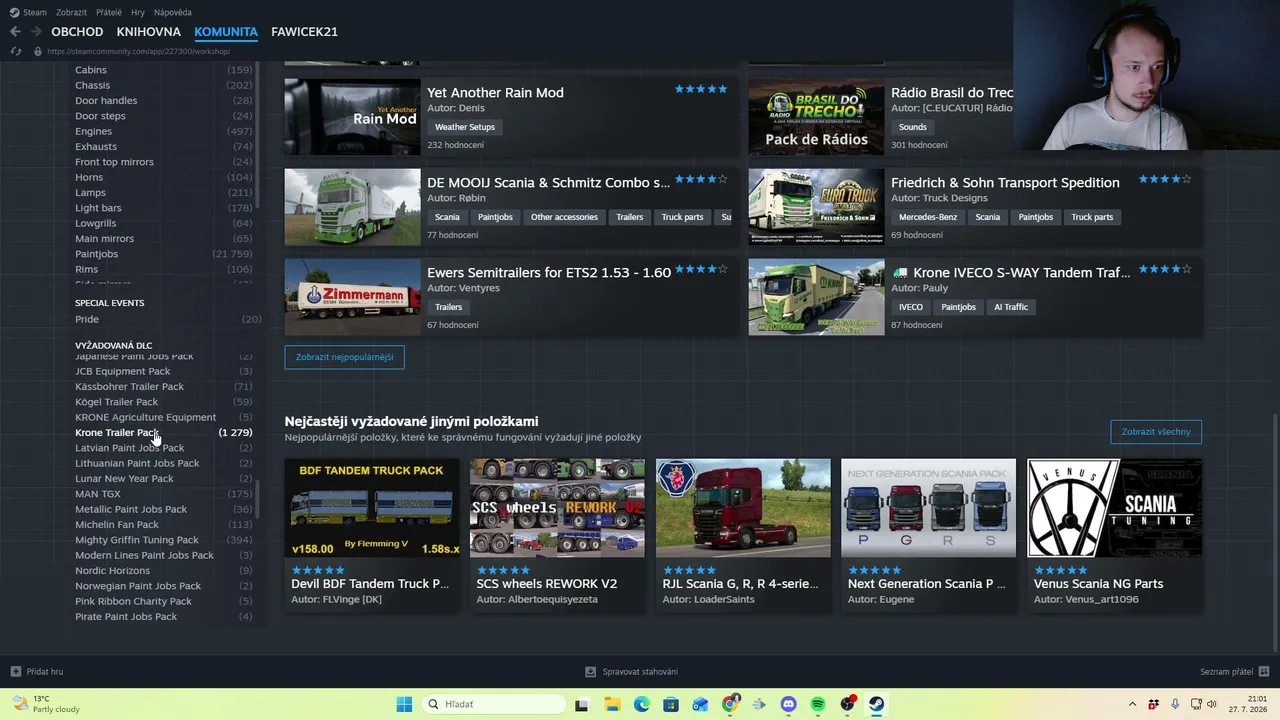Open the Windows Start menu
The image size is (1280, 720).
404,704
